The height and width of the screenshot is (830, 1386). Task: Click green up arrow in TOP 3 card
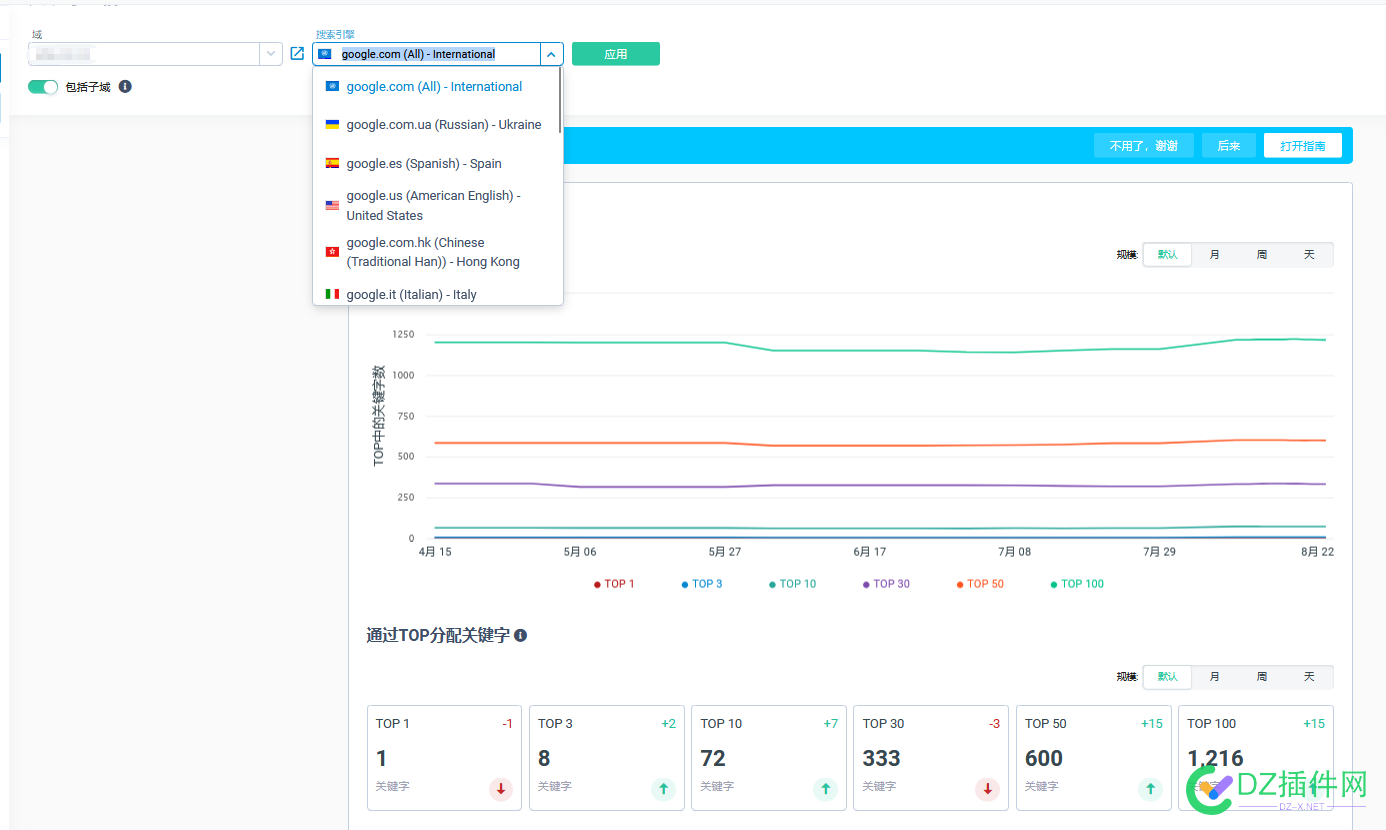(663, 789)
